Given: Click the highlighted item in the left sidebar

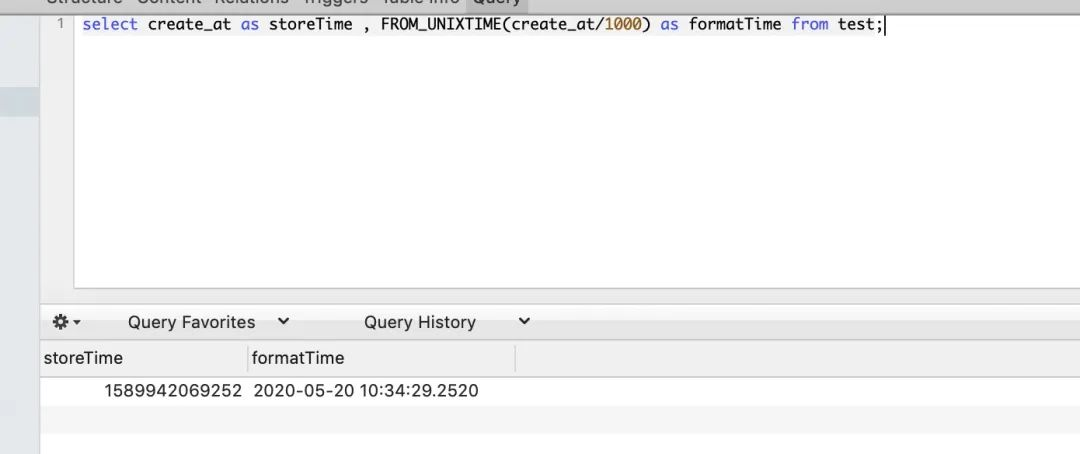Looking at the screenshot, I should pyautogui.click(x=19, y=102).
